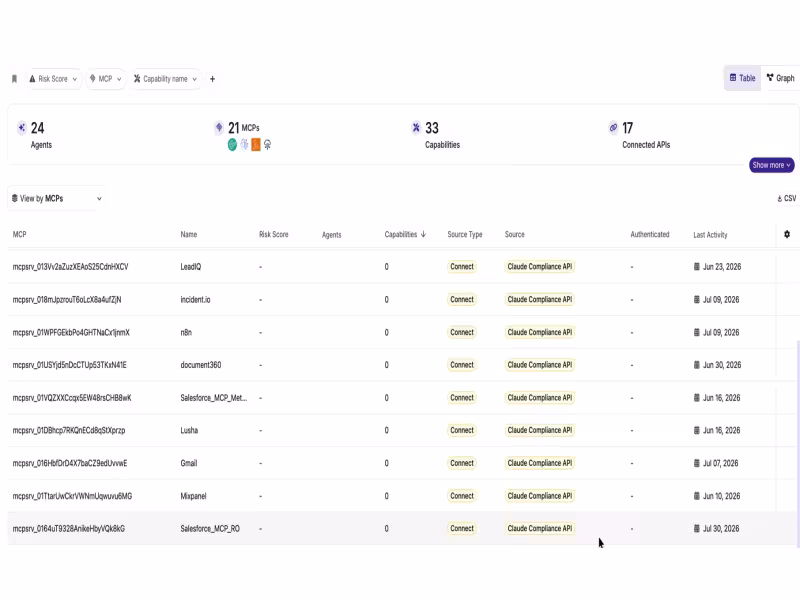Select the Gmail name cell

[189, 463]
